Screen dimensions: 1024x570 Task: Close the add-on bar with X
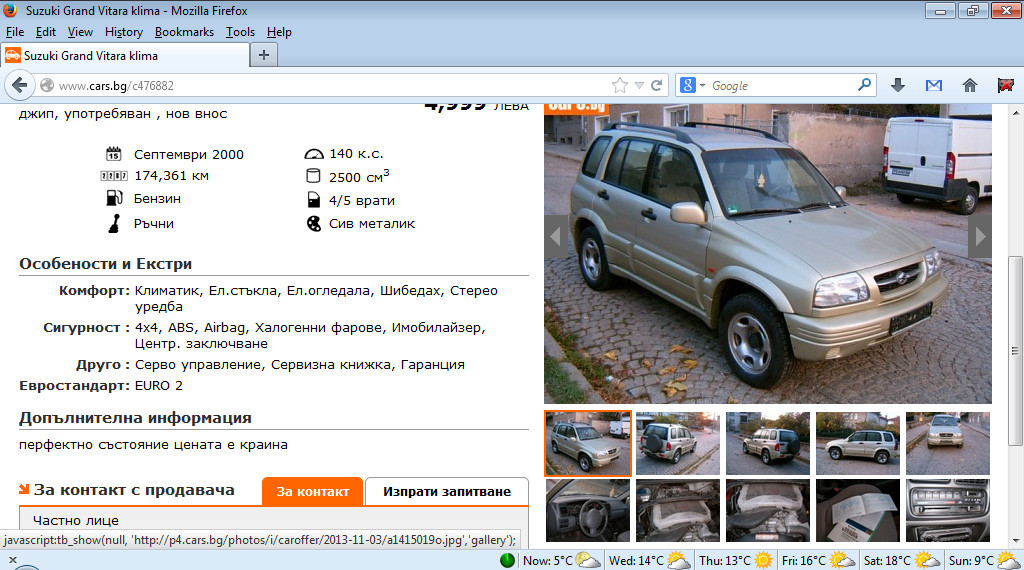[12, 560]
